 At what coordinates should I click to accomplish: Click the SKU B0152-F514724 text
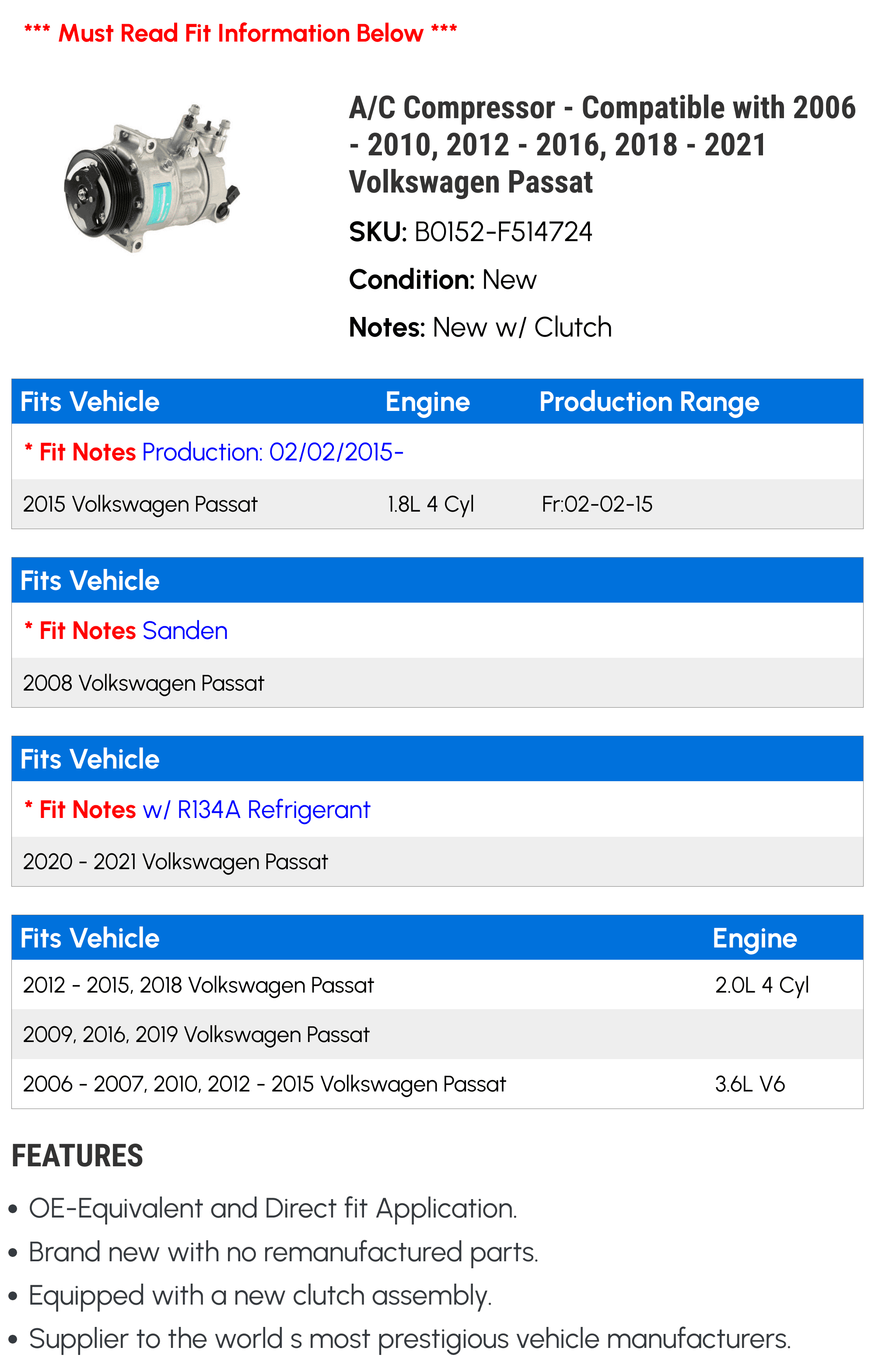471,232
